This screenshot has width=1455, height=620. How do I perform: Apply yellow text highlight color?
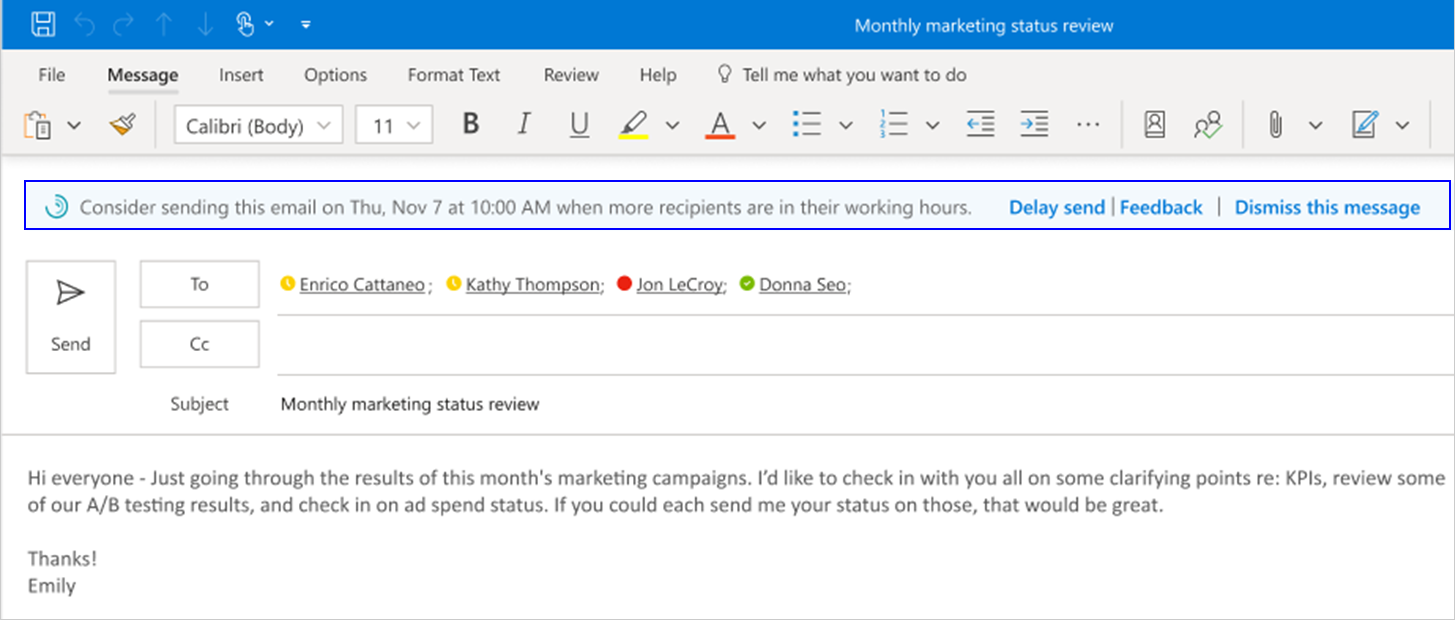click(633, 125)
